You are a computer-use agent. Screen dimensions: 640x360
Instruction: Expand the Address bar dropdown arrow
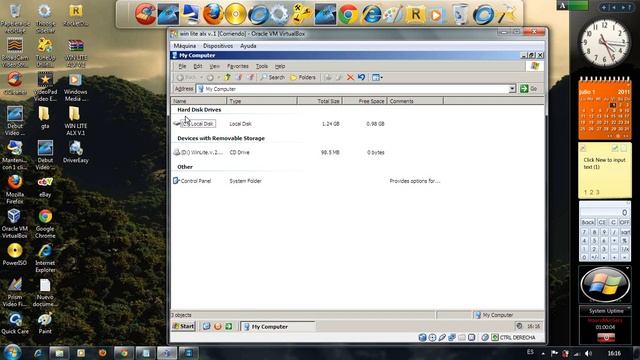(x=512, y=89)
